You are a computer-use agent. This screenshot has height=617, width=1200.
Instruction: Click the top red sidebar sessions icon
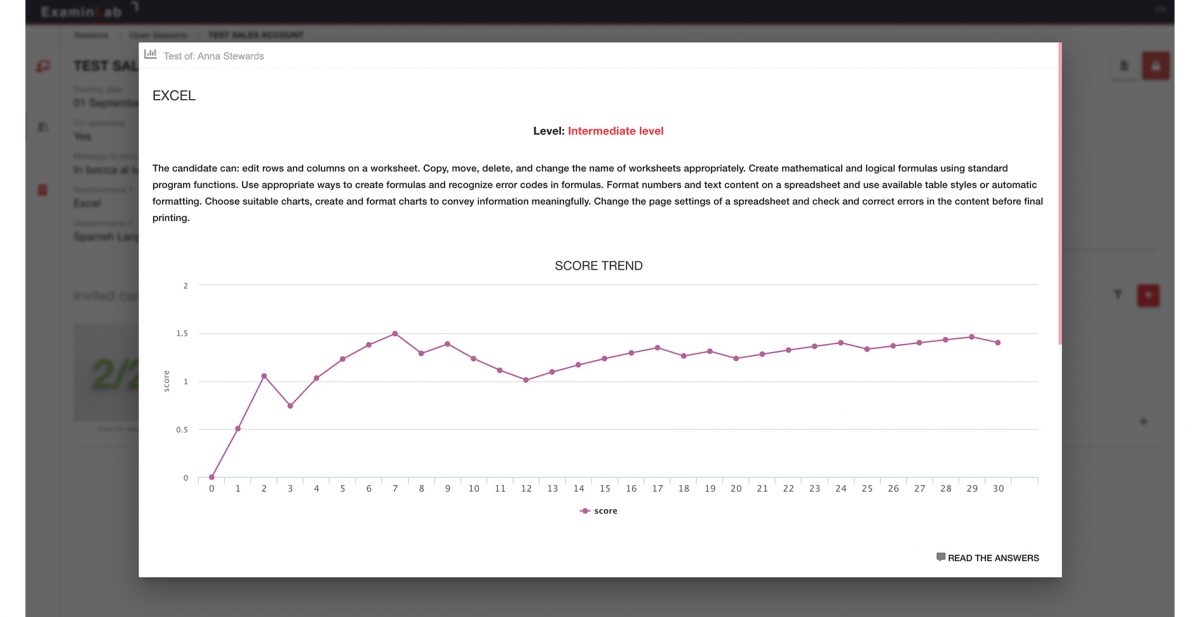click(42, 67)
